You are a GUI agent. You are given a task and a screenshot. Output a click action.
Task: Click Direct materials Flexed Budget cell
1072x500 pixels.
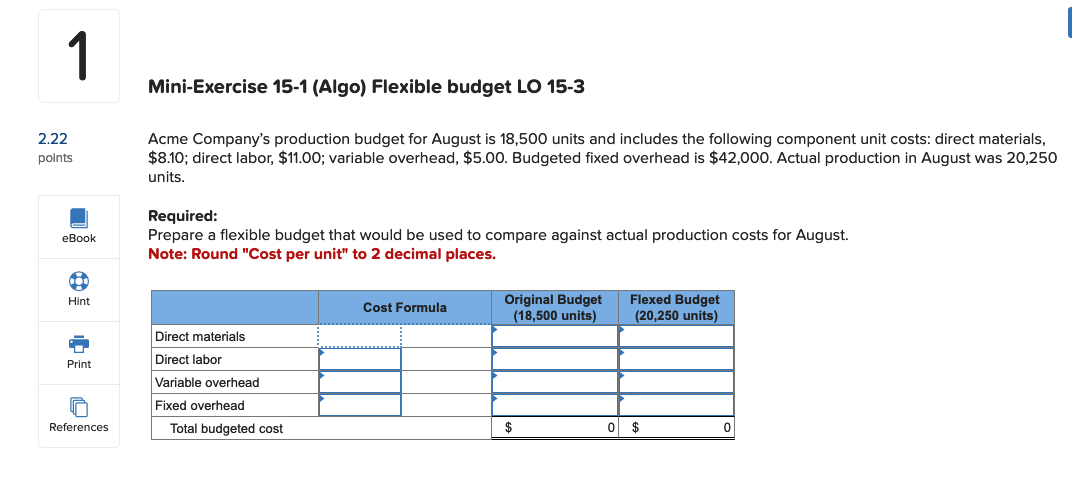tap(676, 336)
